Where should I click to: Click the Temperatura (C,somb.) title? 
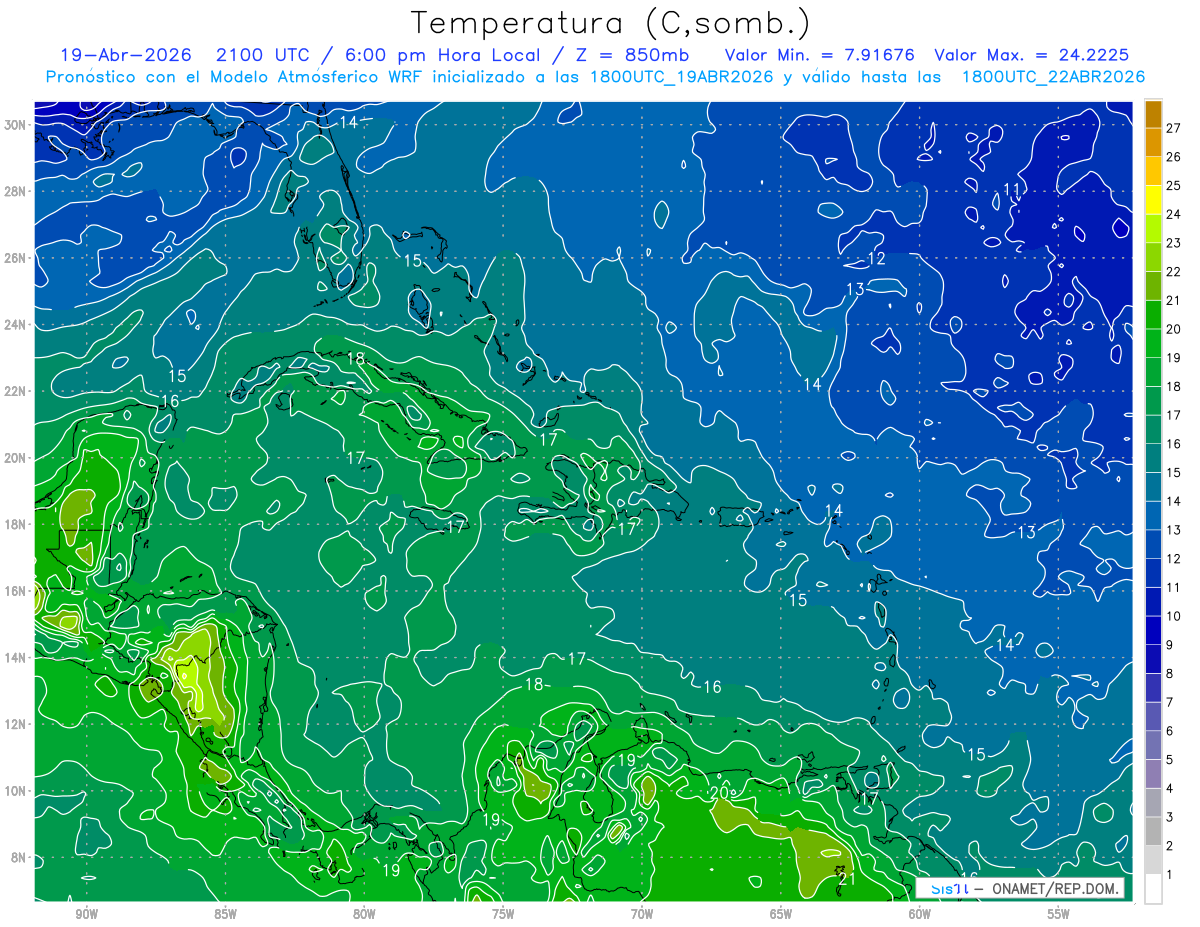(x=611, y=22)
